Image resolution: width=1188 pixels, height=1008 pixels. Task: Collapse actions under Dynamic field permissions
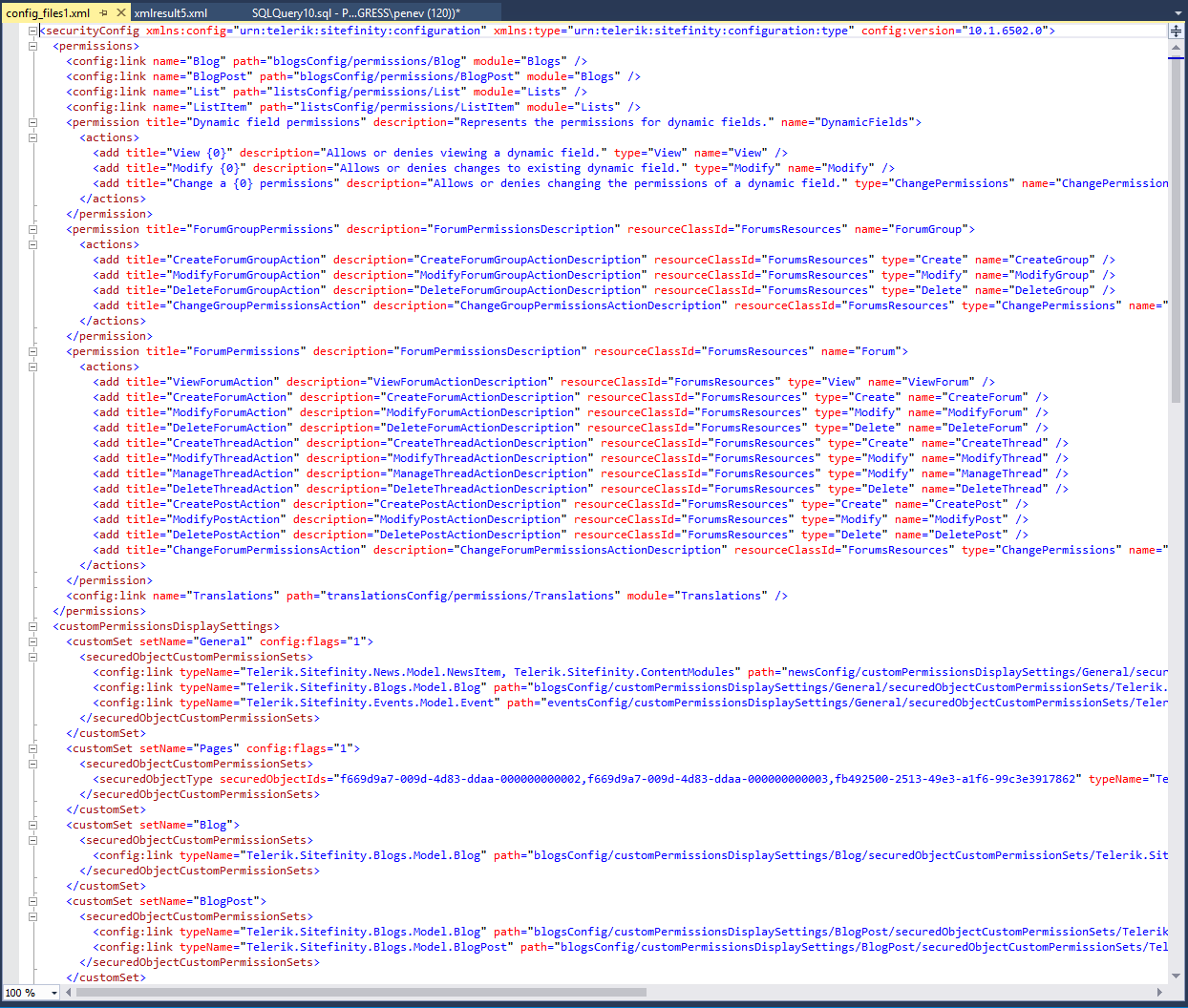[32, 137]
